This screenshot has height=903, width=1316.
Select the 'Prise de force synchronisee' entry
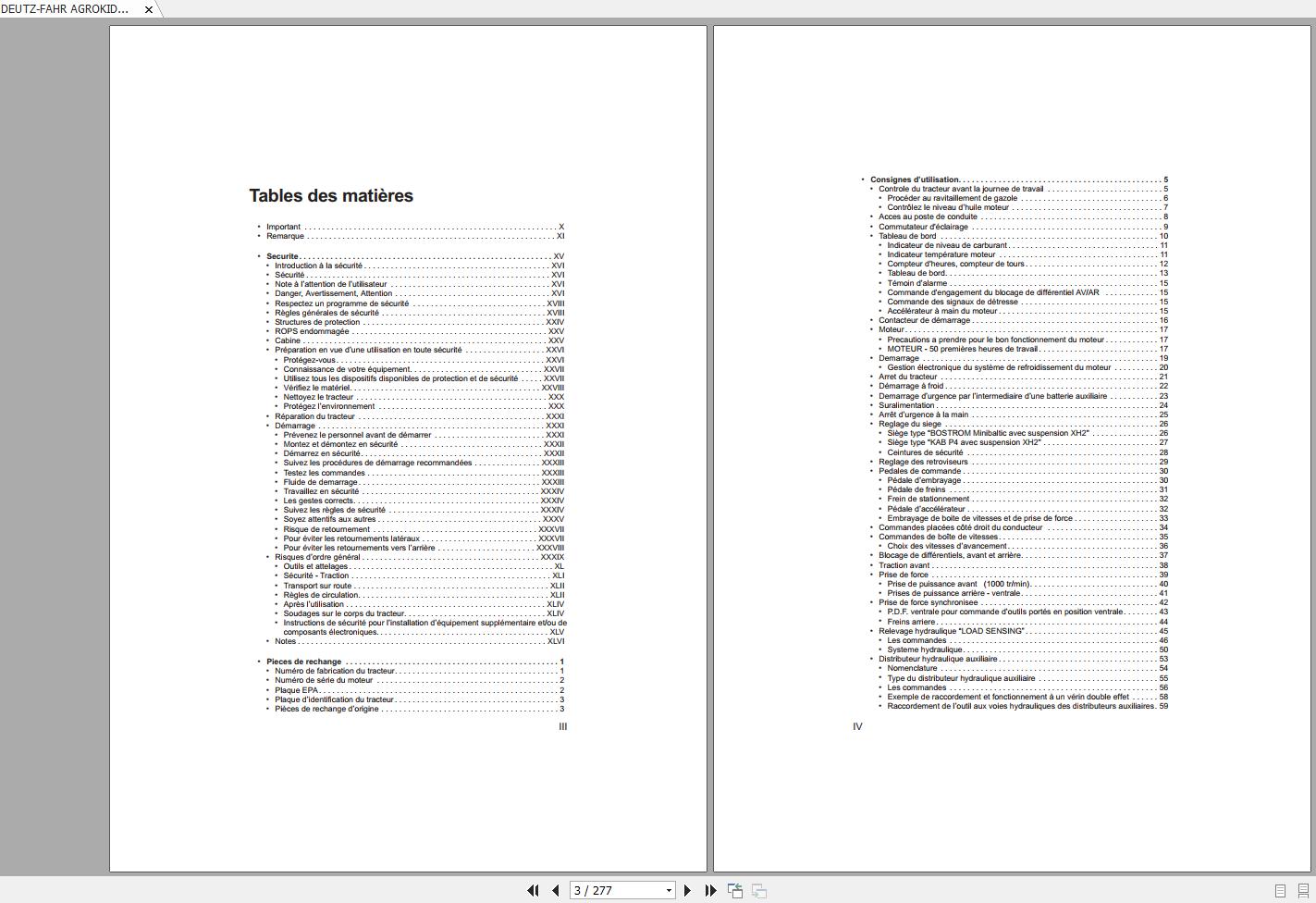point(928,602)
